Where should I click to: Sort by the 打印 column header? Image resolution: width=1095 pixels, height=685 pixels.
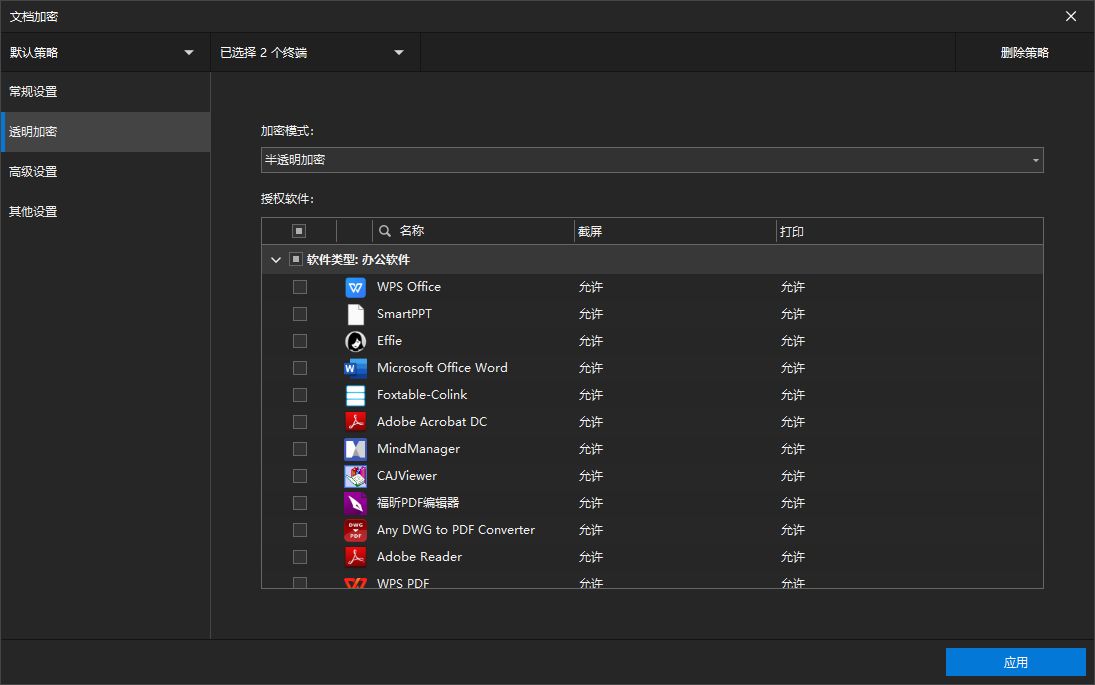click(909, 231)
